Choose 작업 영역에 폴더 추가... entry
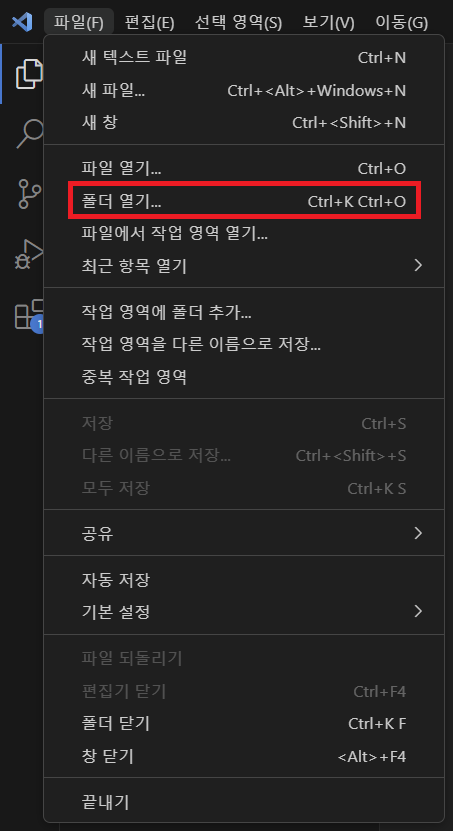Screen dimensions: 453x831 (x=244, y=312)
